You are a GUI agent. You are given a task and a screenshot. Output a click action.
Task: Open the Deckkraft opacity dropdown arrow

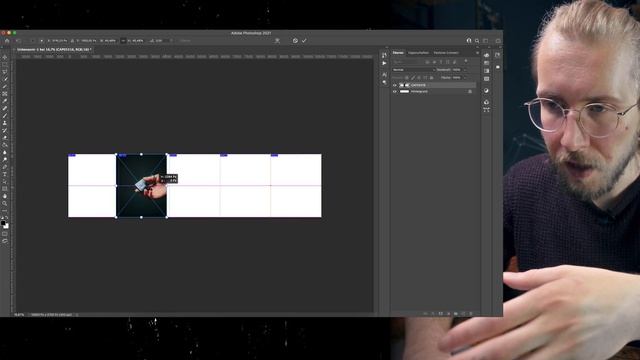tap(464, 70)
